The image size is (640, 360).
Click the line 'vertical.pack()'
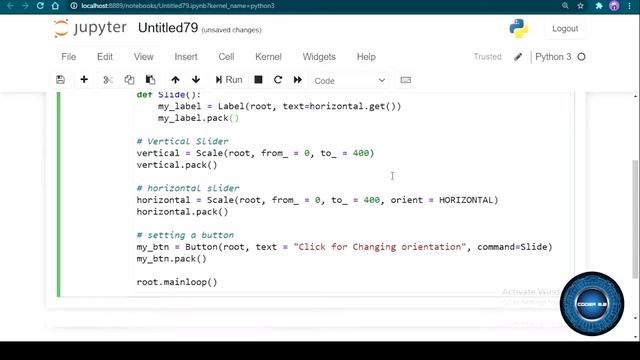click(177, 165)
